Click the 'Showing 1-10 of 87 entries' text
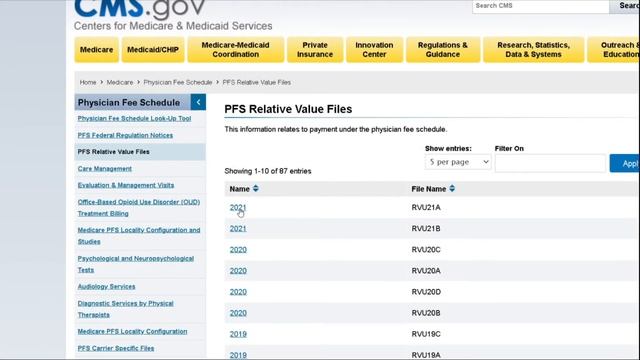 (x=268, y=171)
